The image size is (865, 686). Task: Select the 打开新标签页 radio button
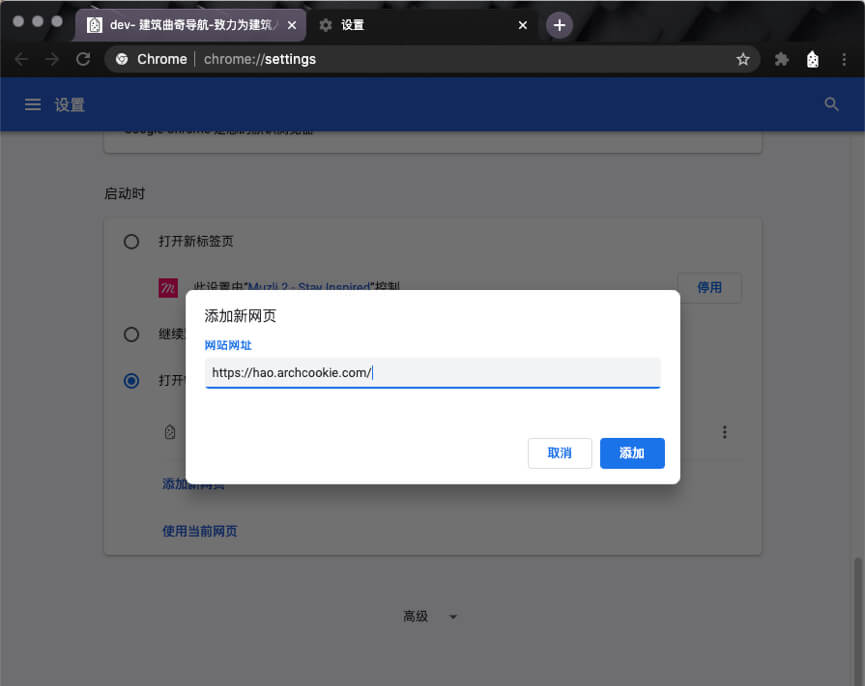tap(131, 242)
